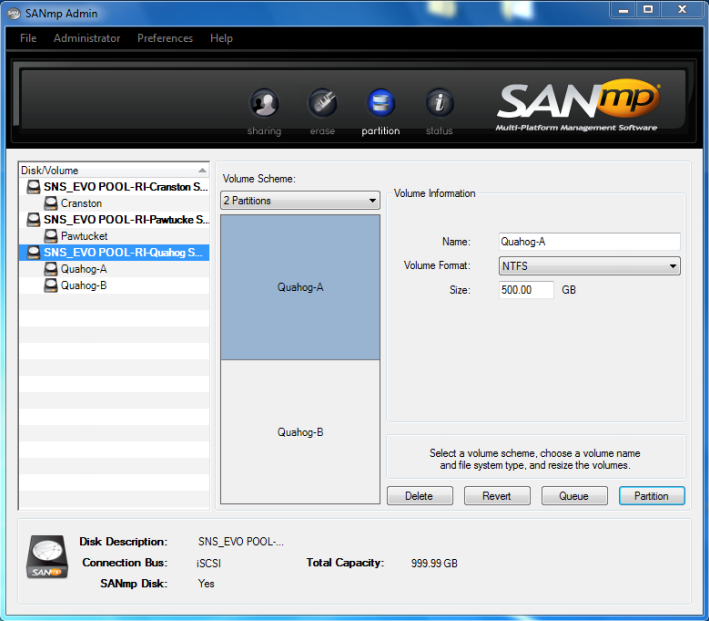Select the Quahog-A partition block
The width and height of the screenshot is (709, 621).
point(300,288)
